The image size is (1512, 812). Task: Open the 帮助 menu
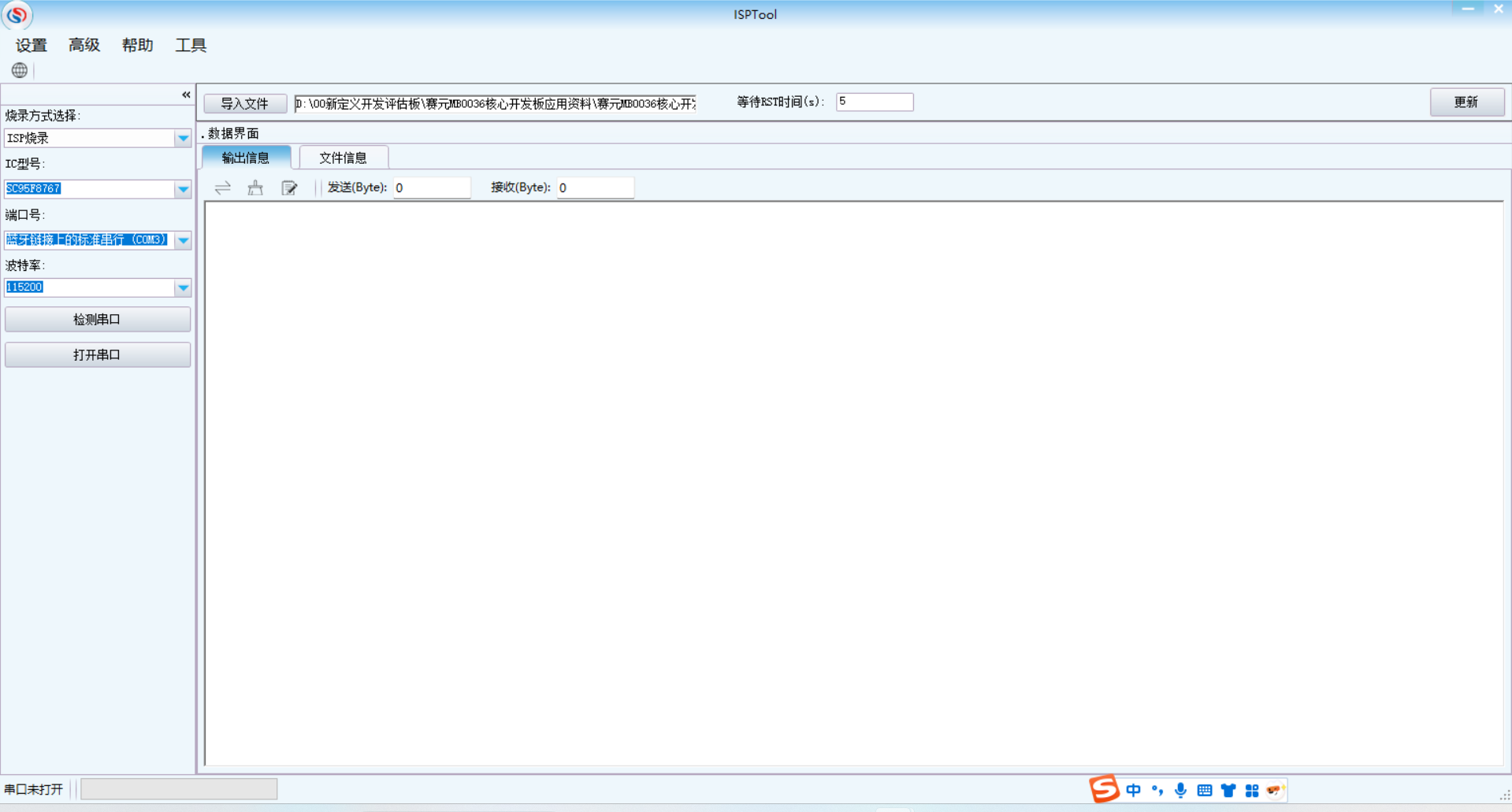[137, 45]
